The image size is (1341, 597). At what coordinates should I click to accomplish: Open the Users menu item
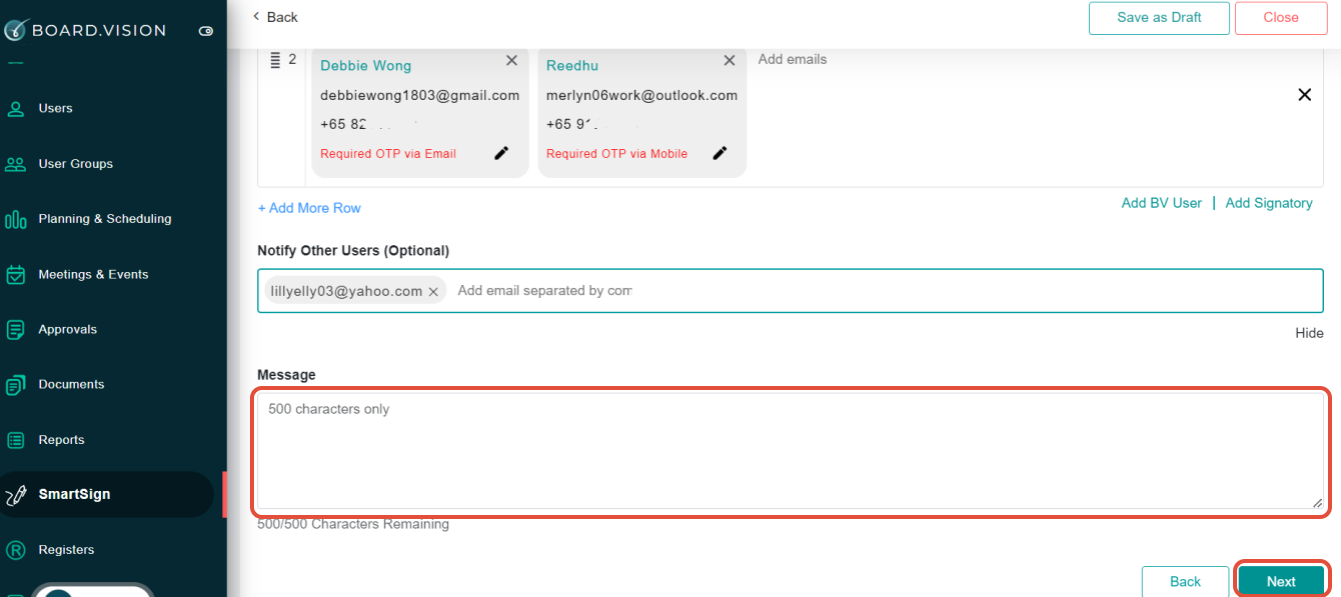click(55, 108)
